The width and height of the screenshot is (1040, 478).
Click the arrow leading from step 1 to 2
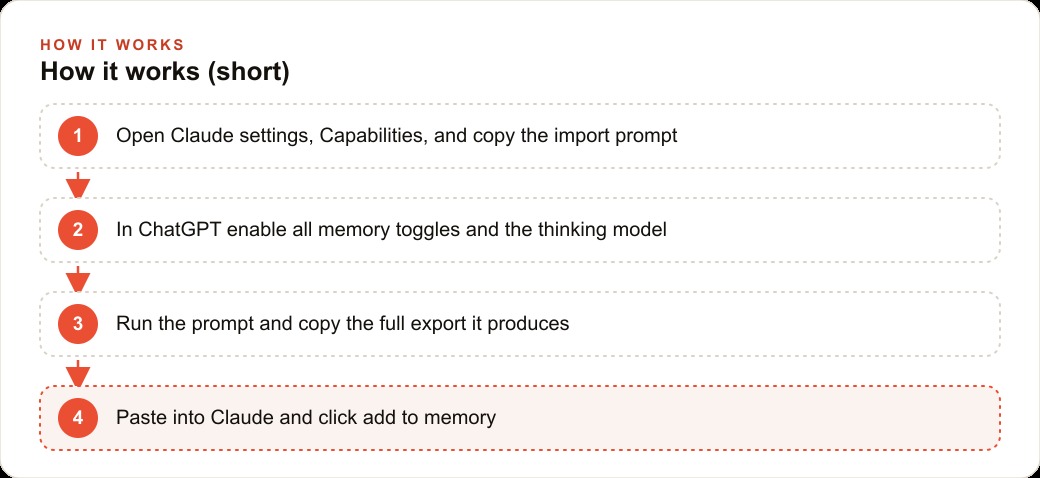78,184
